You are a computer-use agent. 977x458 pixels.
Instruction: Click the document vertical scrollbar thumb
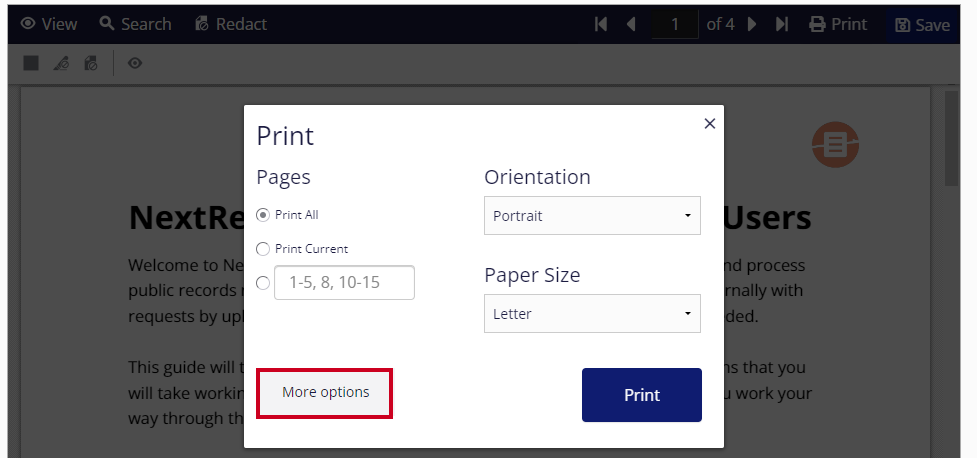click(x=951, y=137)
